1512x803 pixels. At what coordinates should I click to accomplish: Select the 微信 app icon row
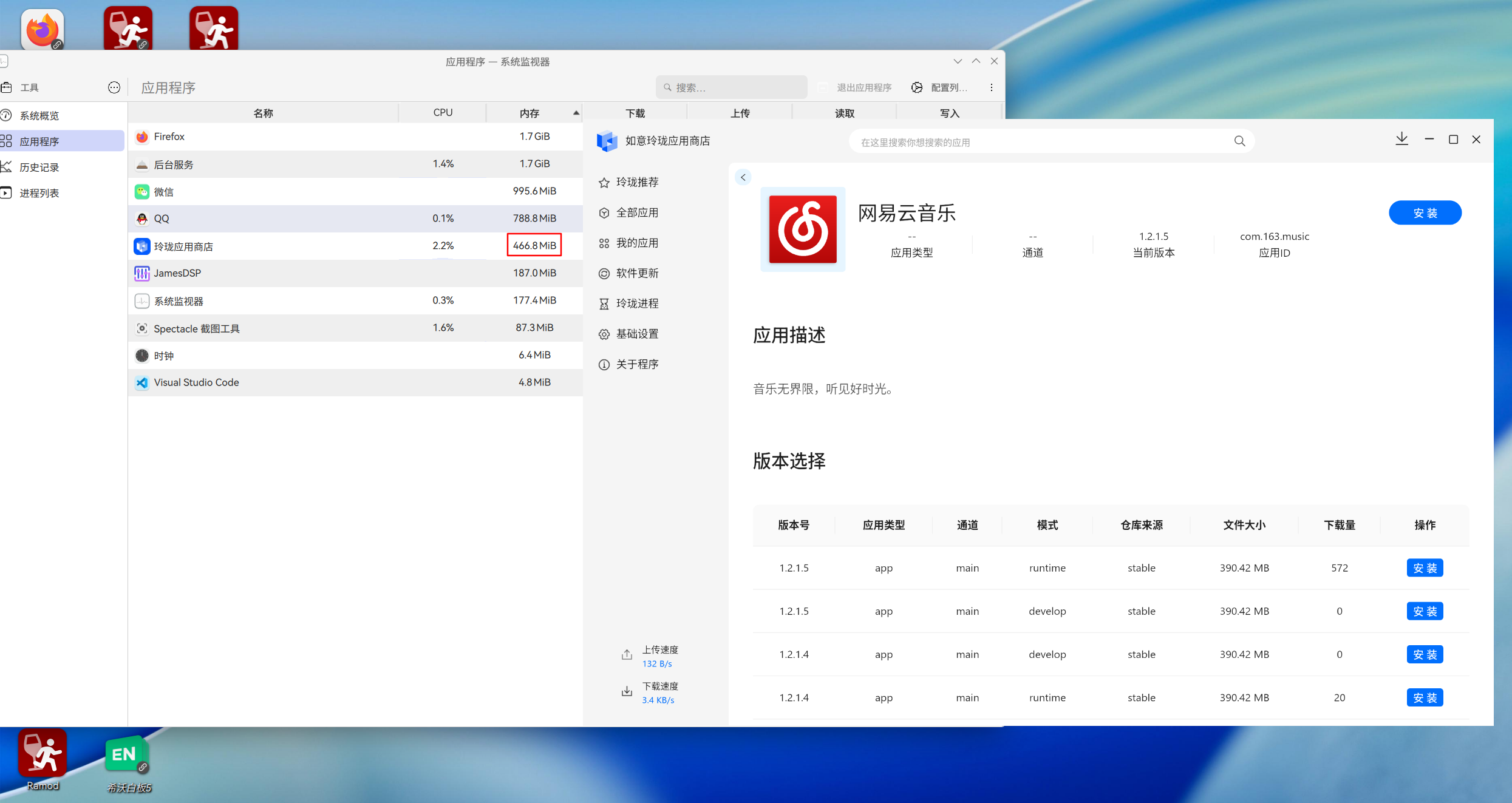[x=142, y=192]
